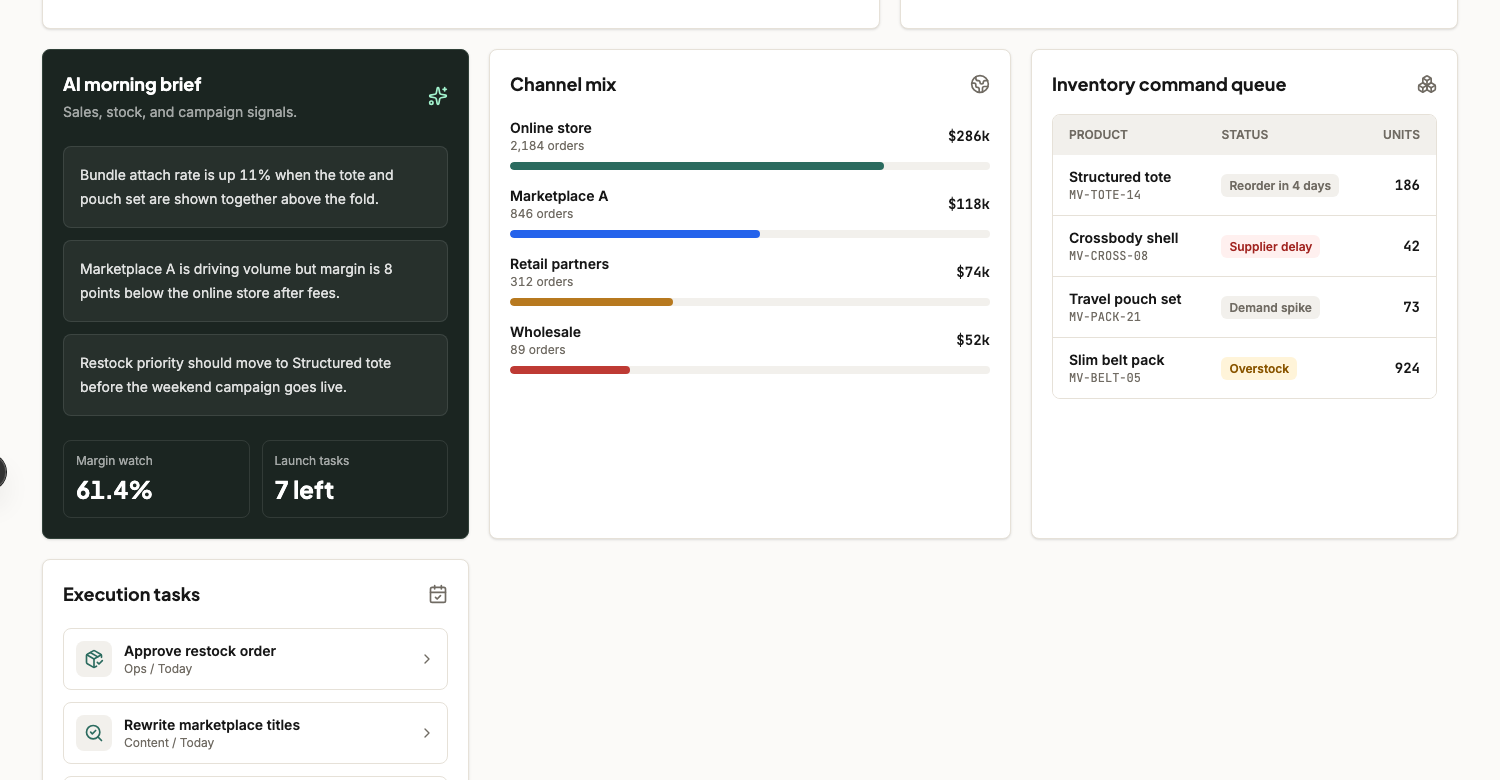The height and width of the screenshot is (780, 1500).
Task: Click the Online store channel label
Action: coord(551,128)
